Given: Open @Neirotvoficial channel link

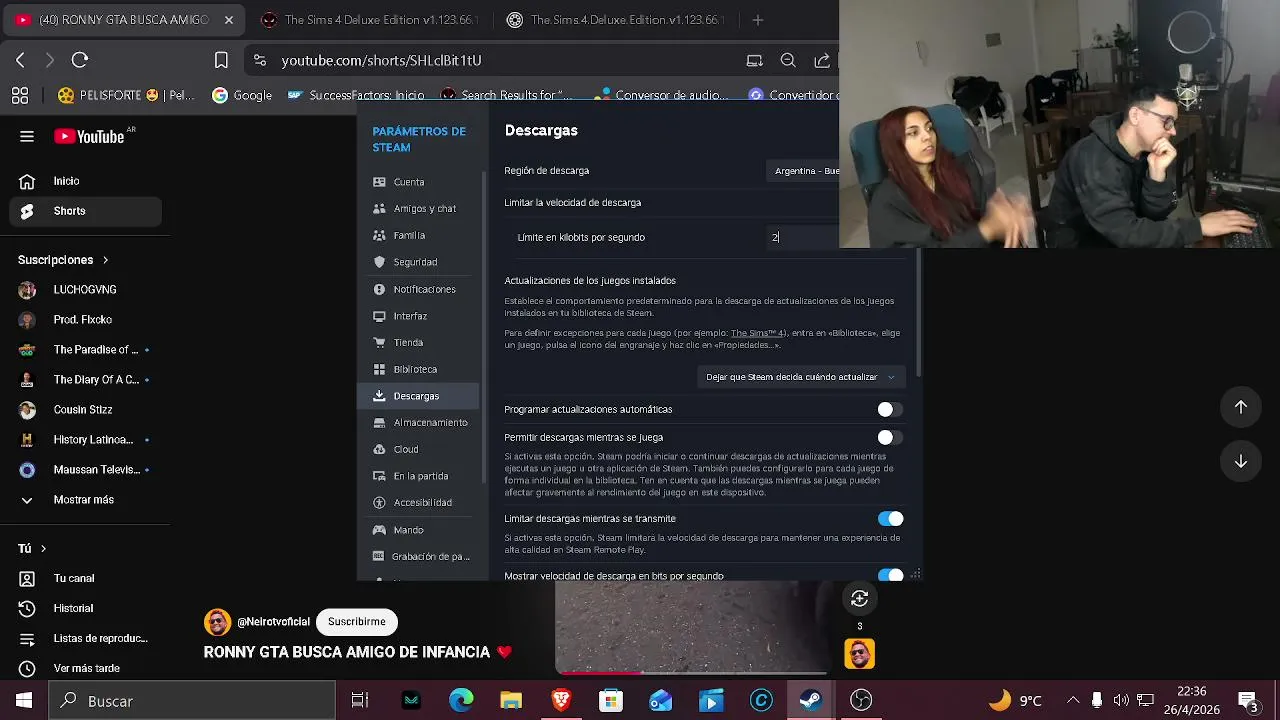Looking at the screenshot, I should coord(273,622).
